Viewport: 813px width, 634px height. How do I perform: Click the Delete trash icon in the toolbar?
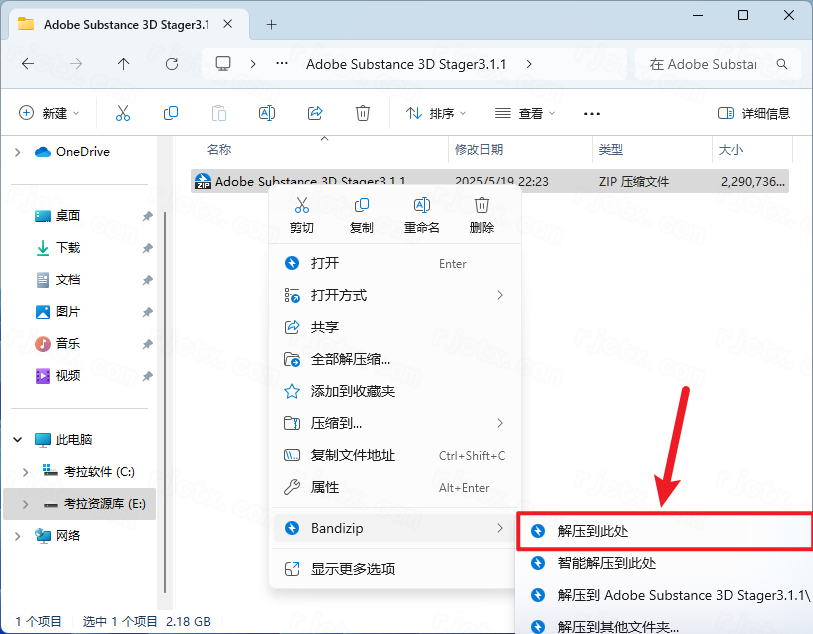pyautogui.click(x=361, y=112)
